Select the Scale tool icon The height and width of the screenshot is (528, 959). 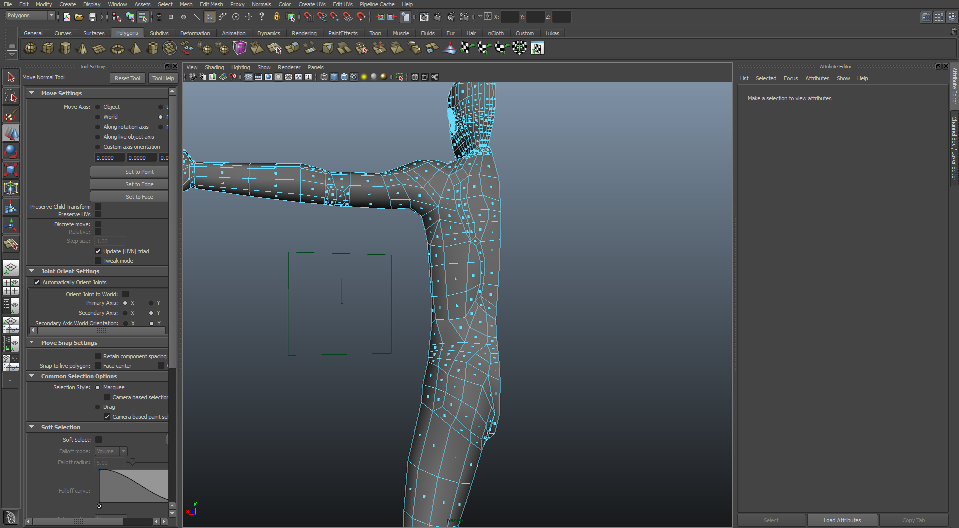click(x=11, y=169)
